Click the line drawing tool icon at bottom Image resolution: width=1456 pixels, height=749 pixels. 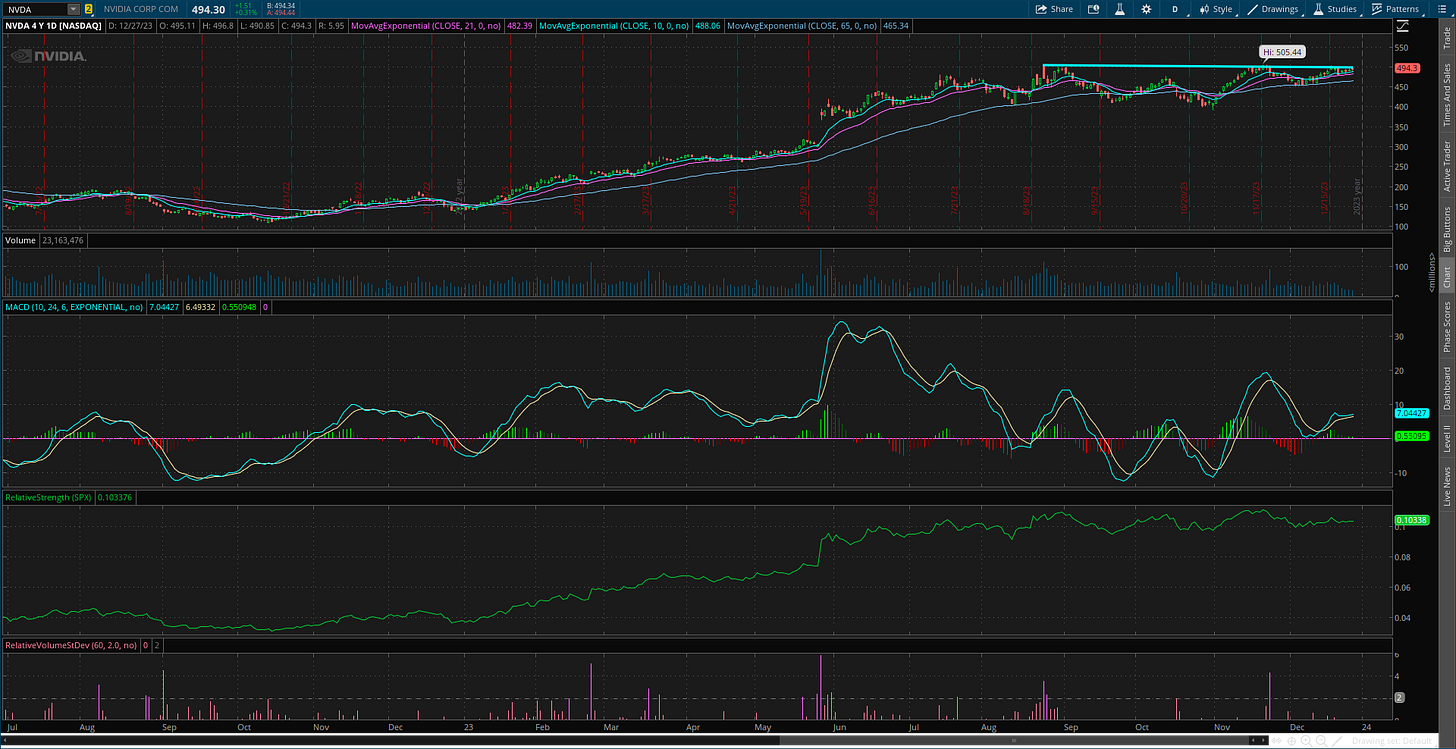[x=1337, y=741]
